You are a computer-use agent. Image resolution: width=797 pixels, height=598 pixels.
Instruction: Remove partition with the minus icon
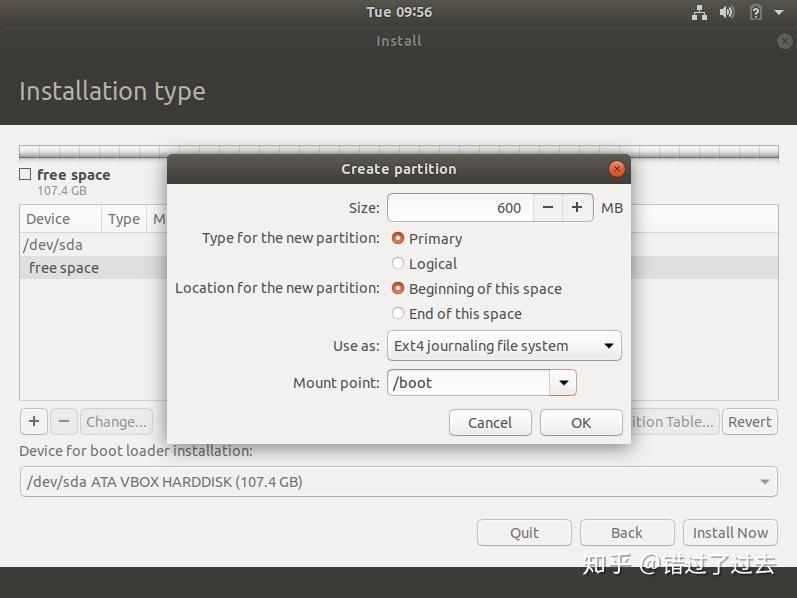64,422
